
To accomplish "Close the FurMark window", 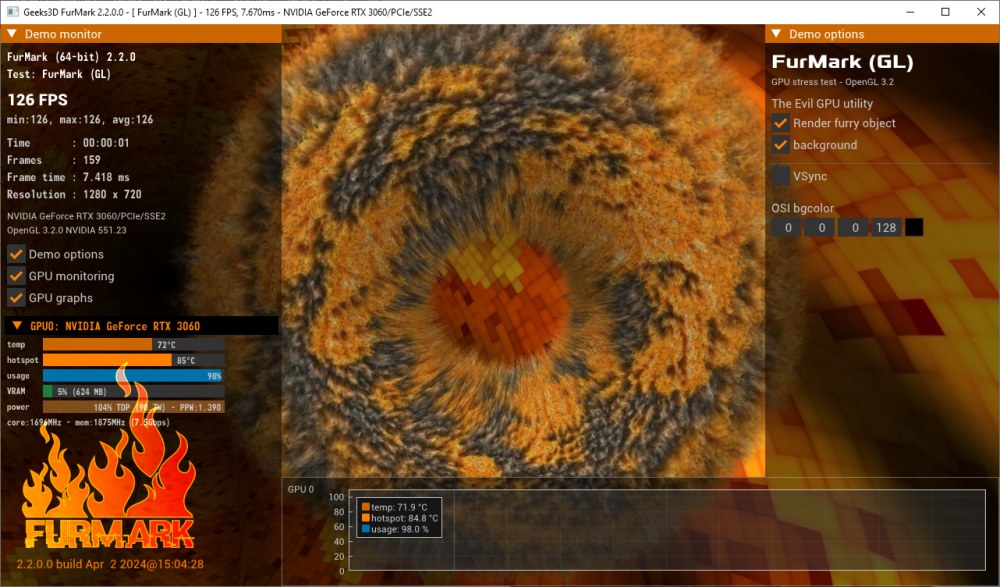I will (981, 11).
